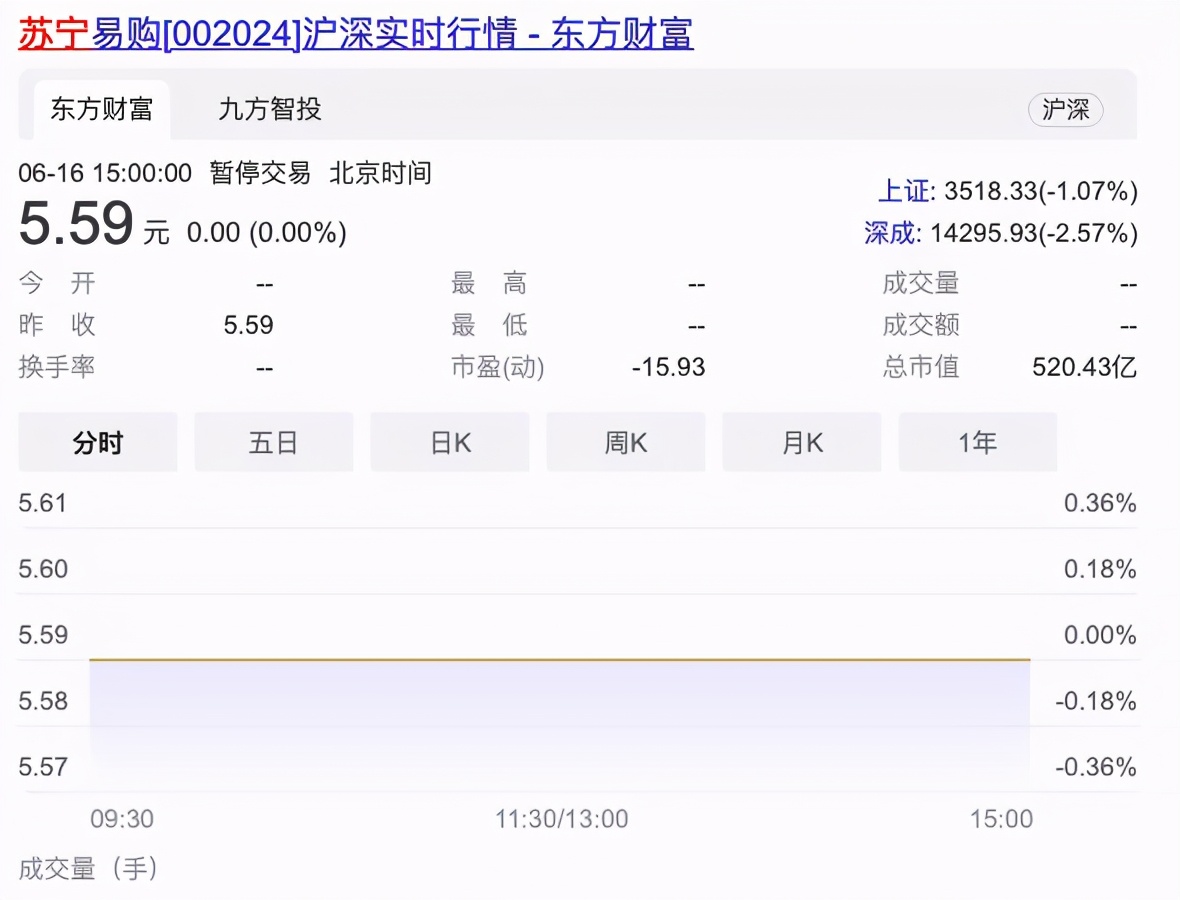This screenshot has height=900, width=1180.
Task: Select the 周K chart tab
Action: 626,442
